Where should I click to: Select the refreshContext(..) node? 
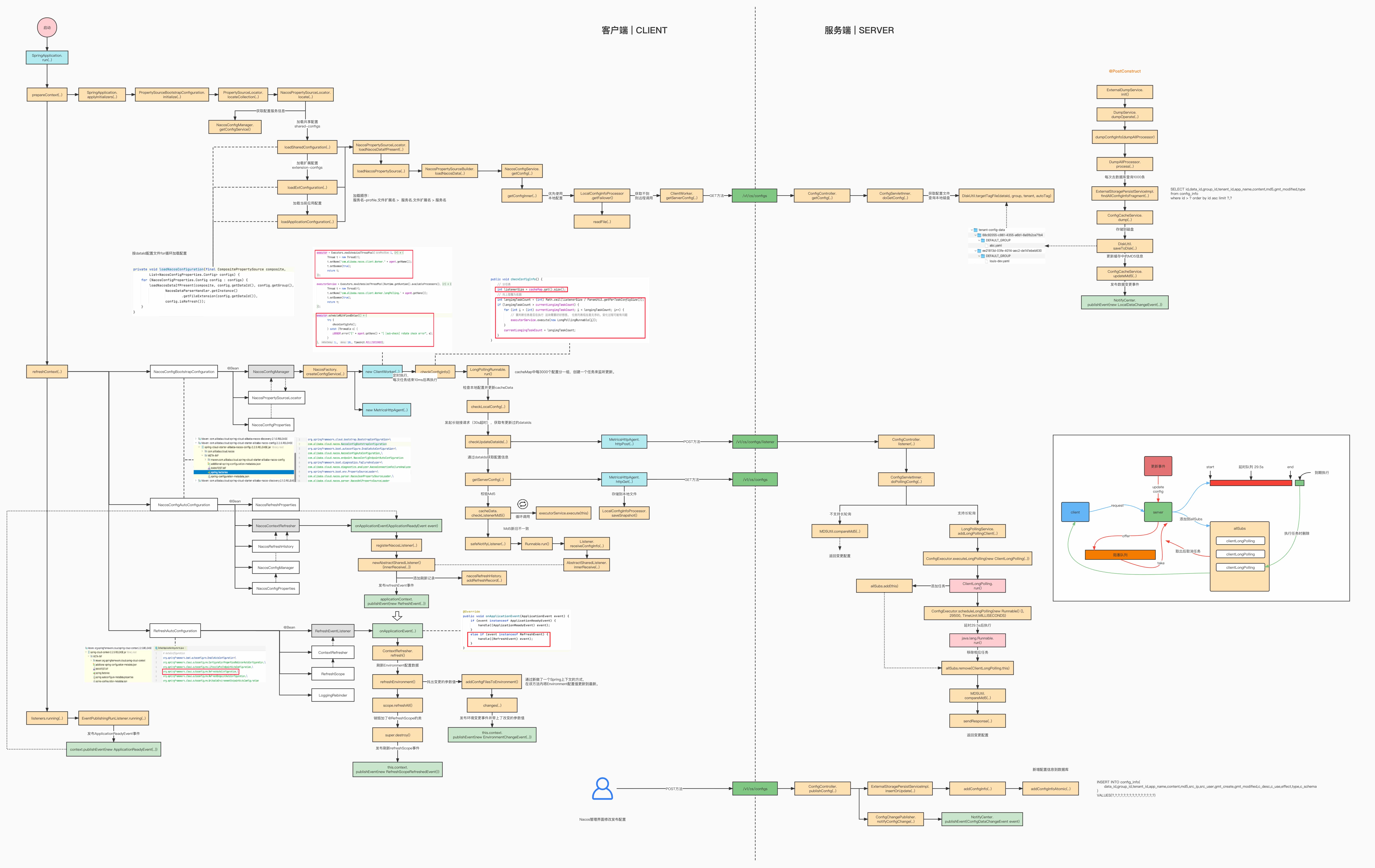coord(47,372)
